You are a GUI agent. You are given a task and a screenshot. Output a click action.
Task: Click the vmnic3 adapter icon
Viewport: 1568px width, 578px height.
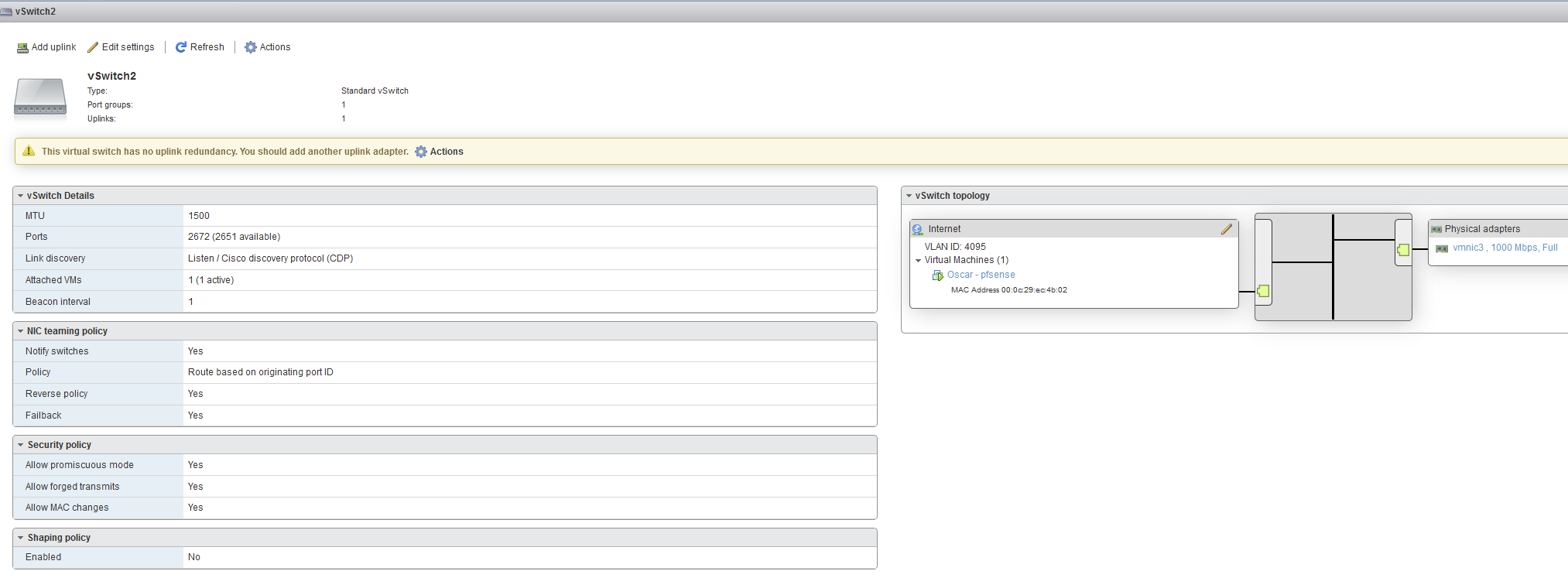tap(1442, 248)
